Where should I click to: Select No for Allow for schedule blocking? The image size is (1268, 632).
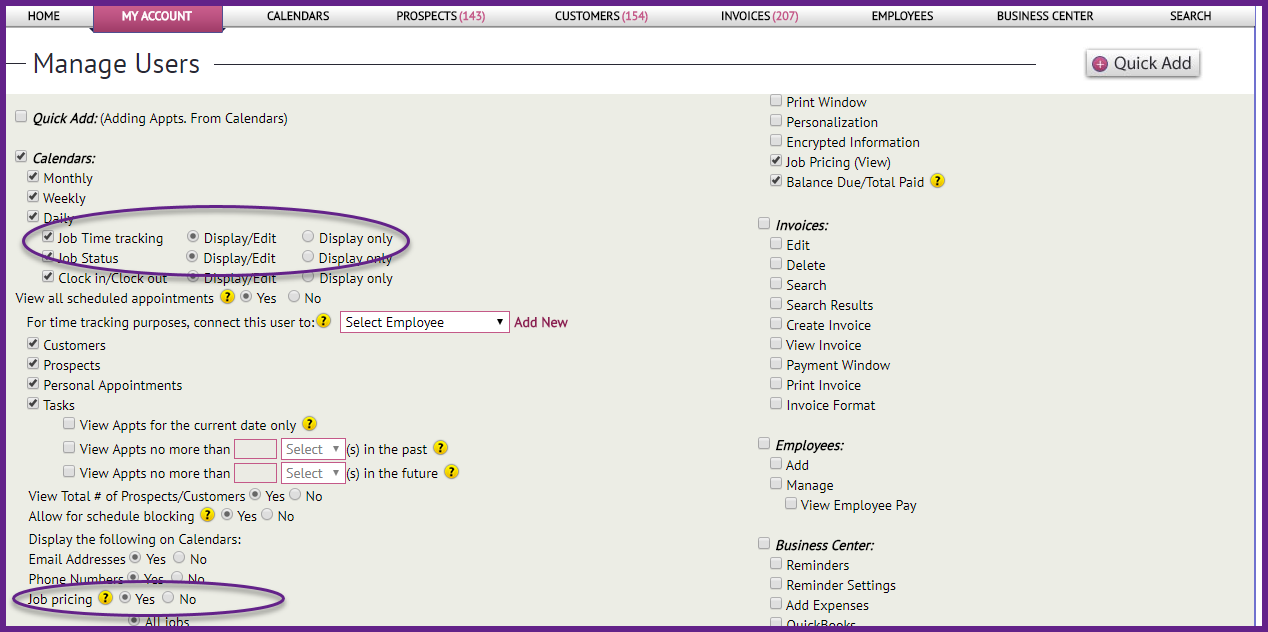(267, 515)
